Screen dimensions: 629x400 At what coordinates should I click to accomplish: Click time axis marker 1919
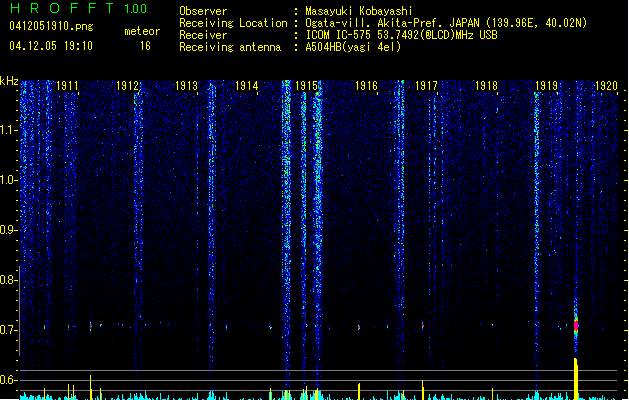tap(546, 85)
